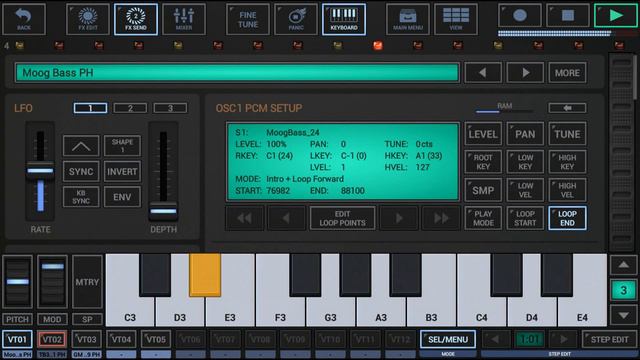Toggle the MTRY button
The width and height of the screenshot is (640, 360).
tap(87, 282)
